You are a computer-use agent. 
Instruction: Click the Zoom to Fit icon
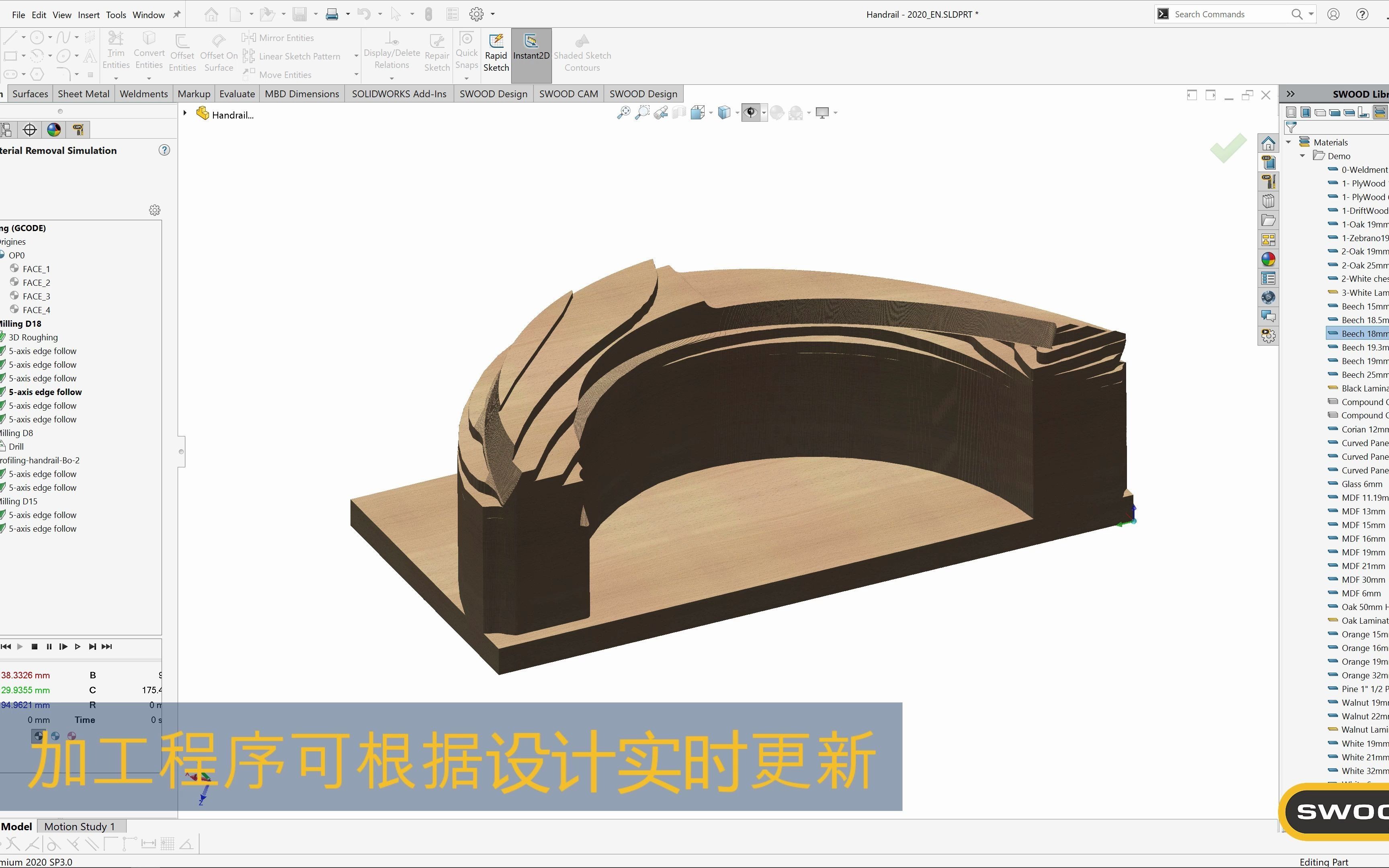[x=623, y=113]
